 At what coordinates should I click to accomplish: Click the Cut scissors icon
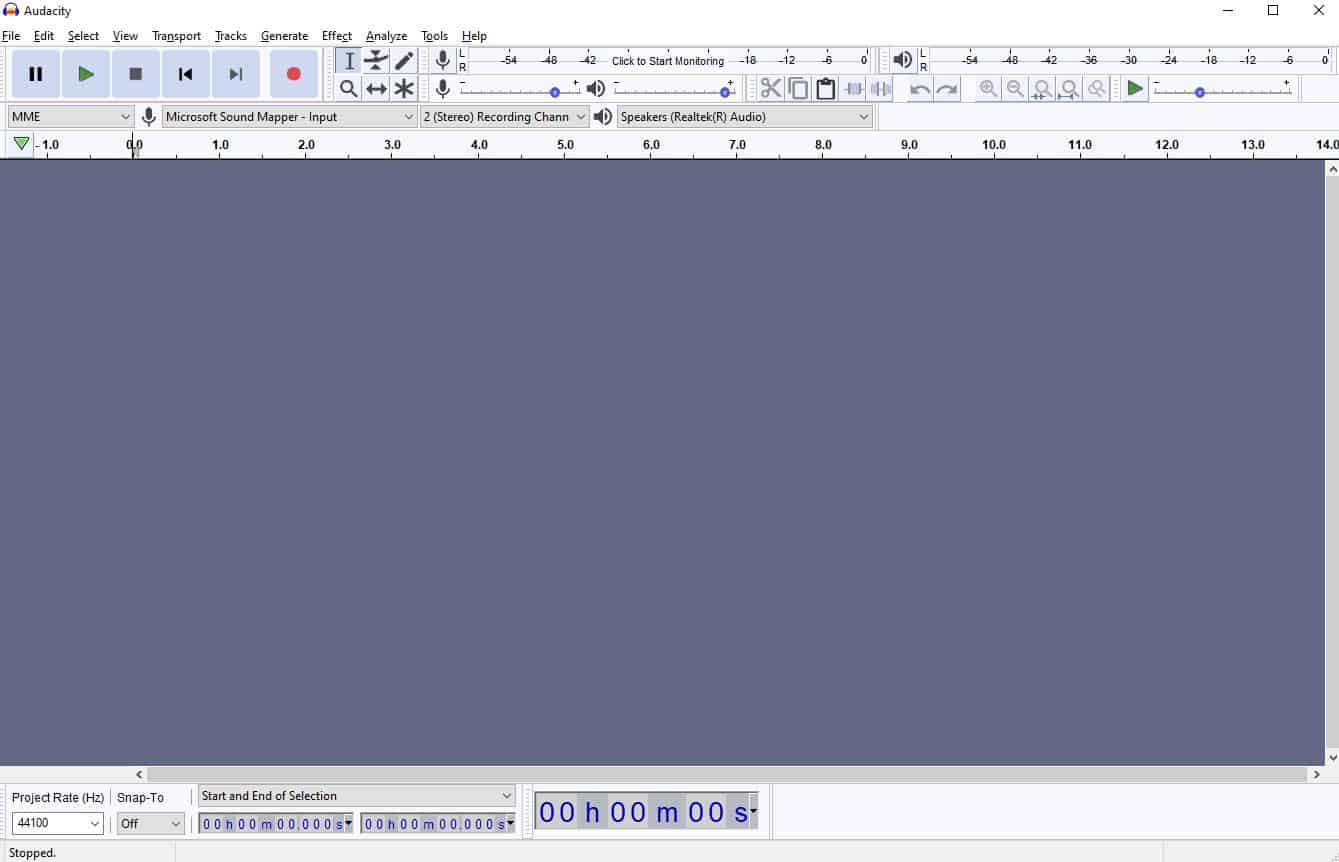(x=770, y=89)
